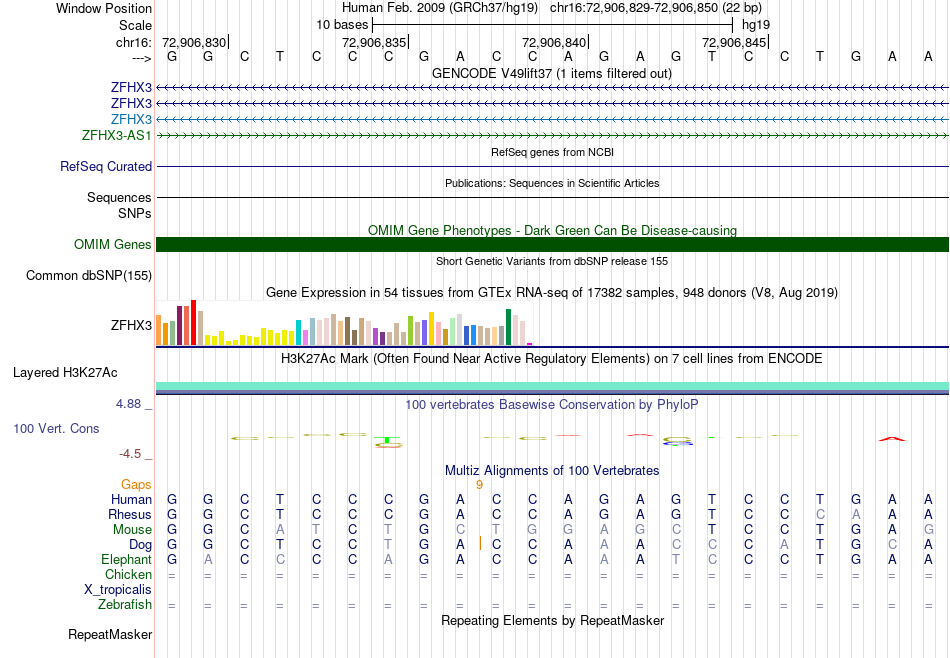Click position marker 72,906,845
This screenshot has width=950, height=658.
[x=734, y=42]
